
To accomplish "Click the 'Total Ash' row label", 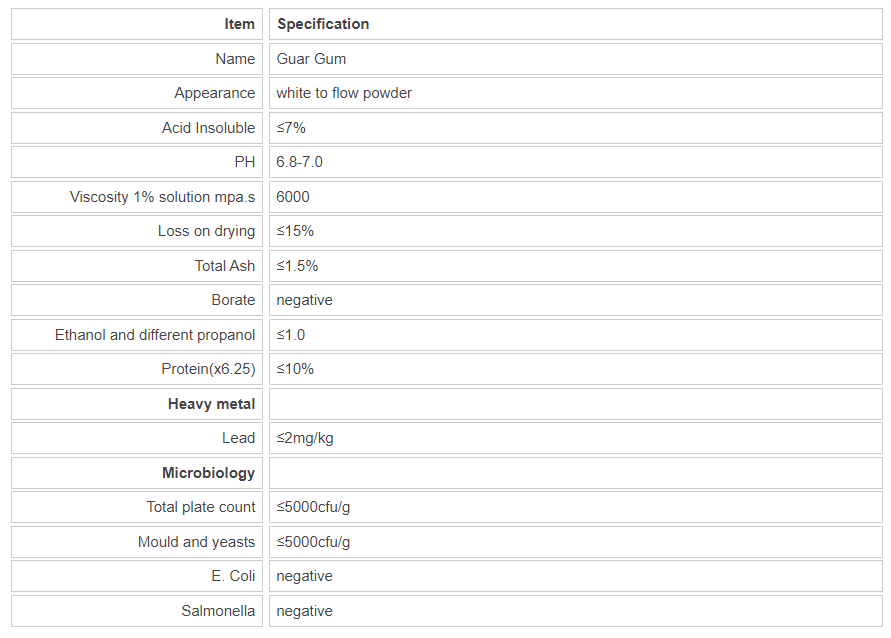I will [224, 266].
